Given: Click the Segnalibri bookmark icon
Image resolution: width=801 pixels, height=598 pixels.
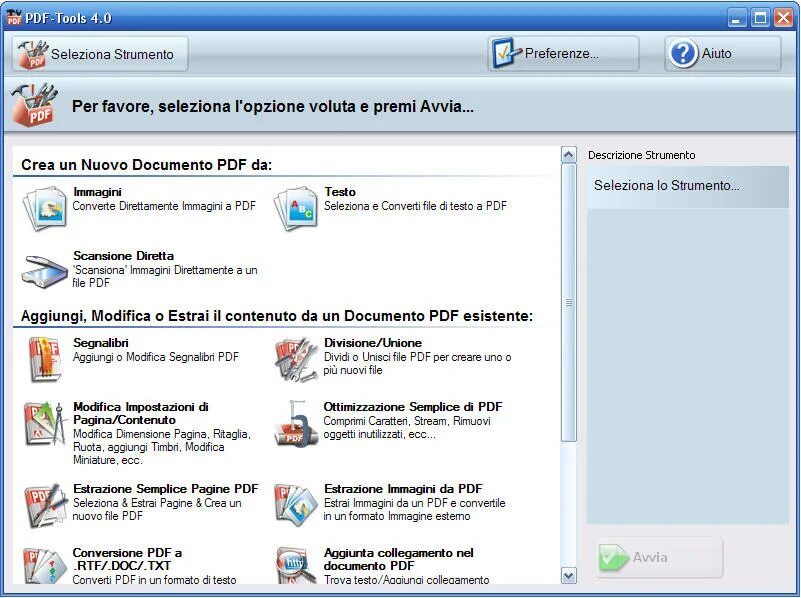Looking at the screenshot, I should (x=45, y=360).
